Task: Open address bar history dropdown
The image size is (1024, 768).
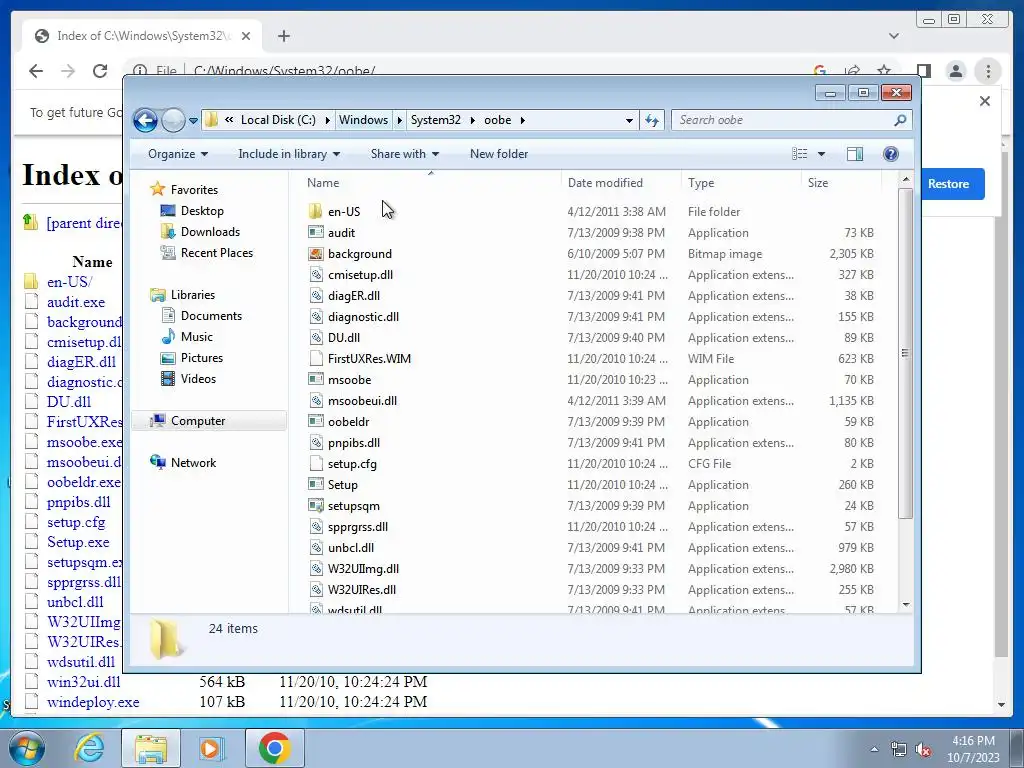Action: 629,120
